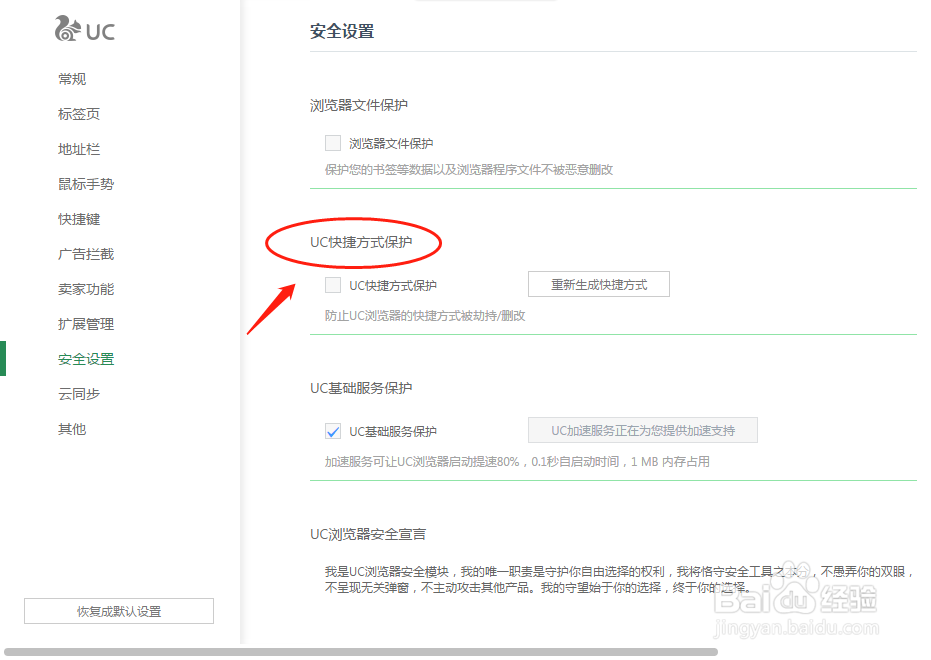This screenshot has height=660, width=931.
Task: Click the horizontal scrollbar at bottom
Action: pyautogui.click(x=361, y=652)
